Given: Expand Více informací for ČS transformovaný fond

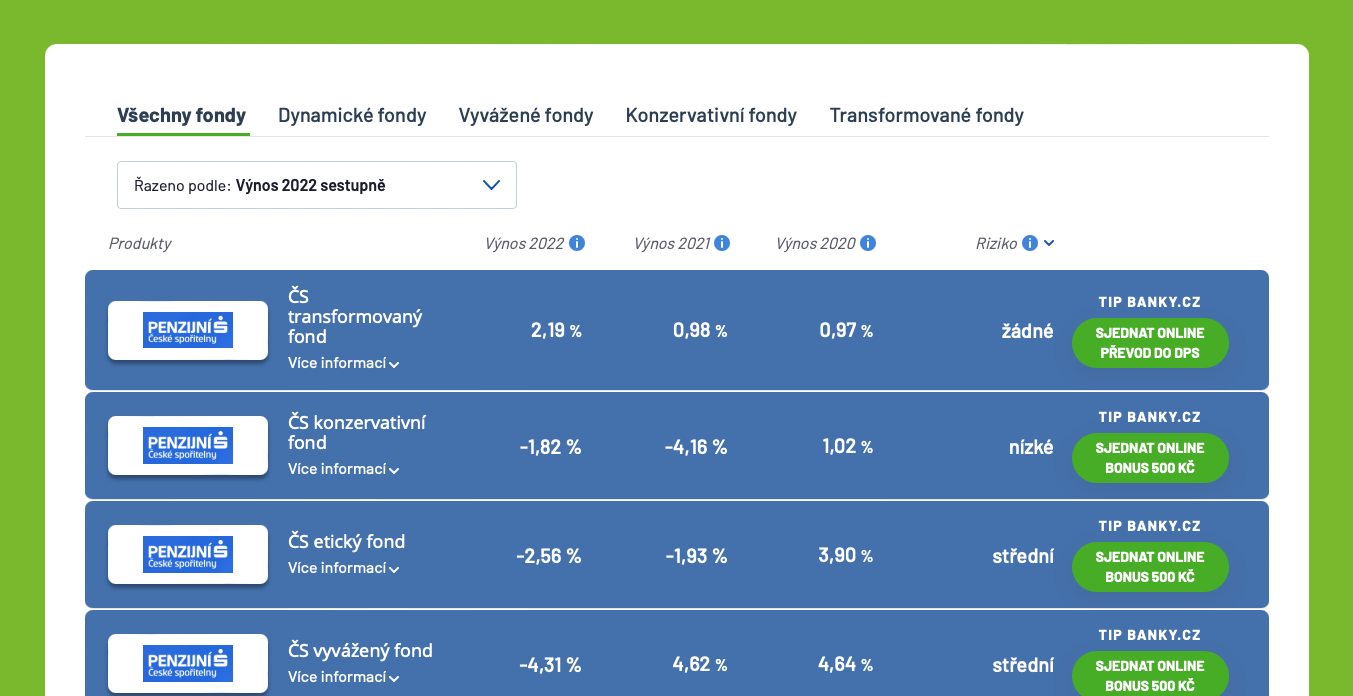Looking at the screenshot, I should coord(343,363).
